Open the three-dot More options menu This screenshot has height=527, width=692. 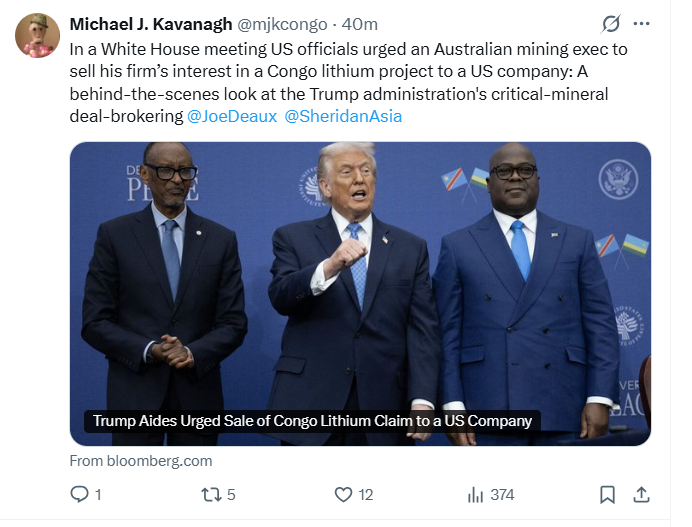[642, 23]
